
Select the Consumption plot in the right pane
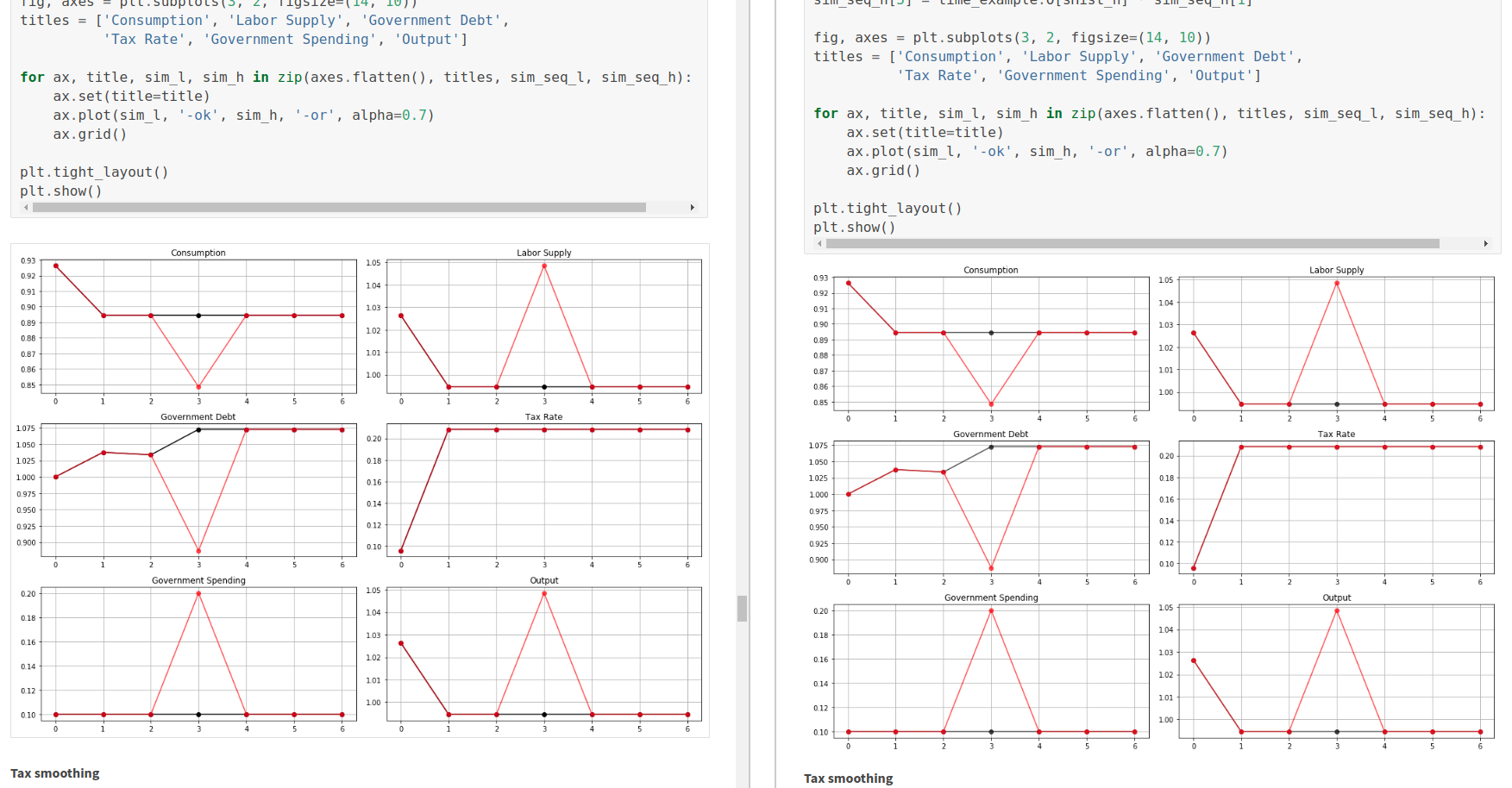[x=991, y=343]
